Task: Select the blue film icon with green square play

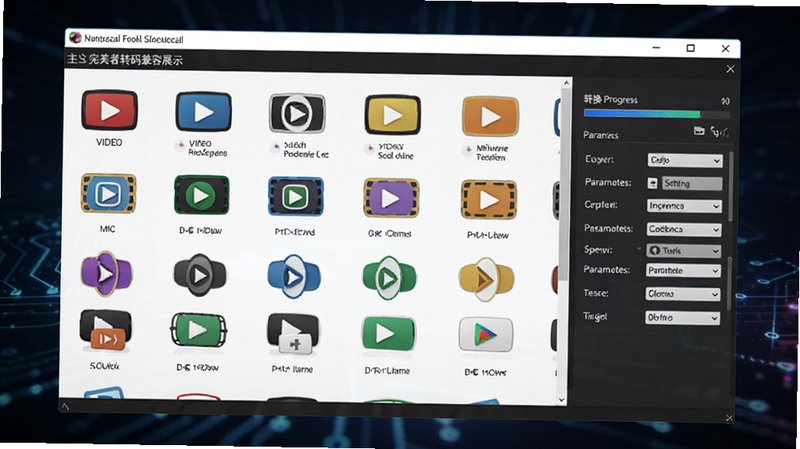Action: (x=295, y=197)
